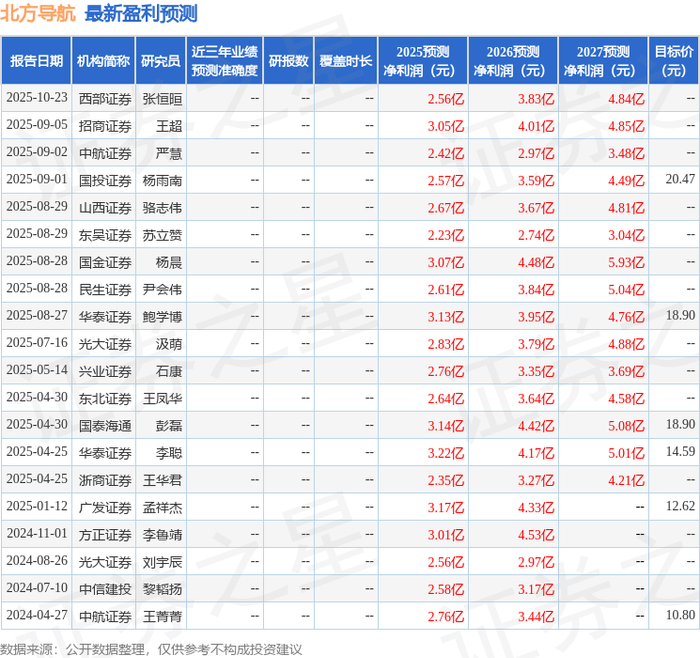Image resolution: width=700 pixels, height=658 pixels.
Task: Click the 3.69亿 forecast value
Action: point(626,371)
